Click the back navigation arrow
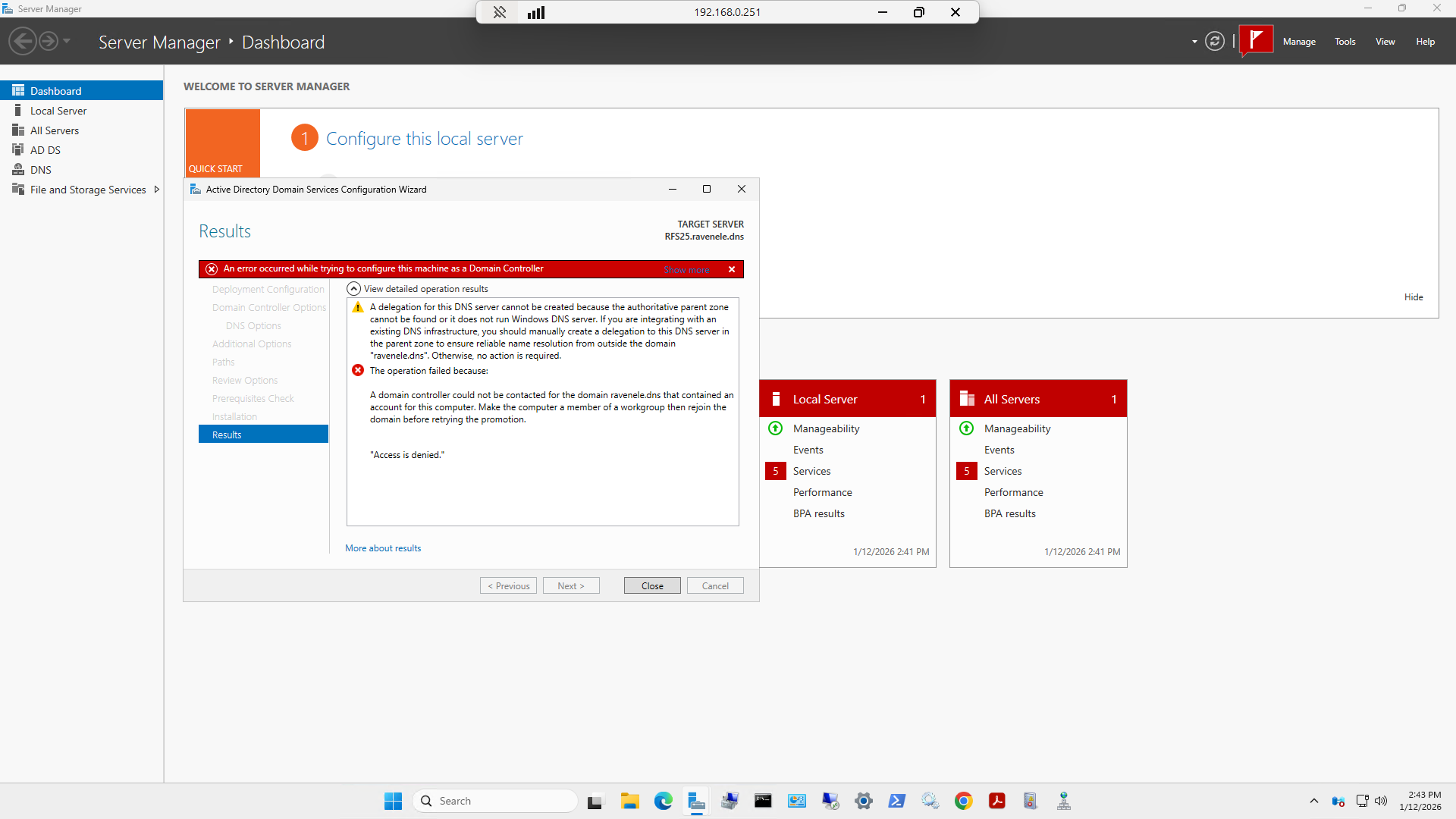Image resolution: width=1456 pixels, height=819 pixels. click(x=23, y=42)
